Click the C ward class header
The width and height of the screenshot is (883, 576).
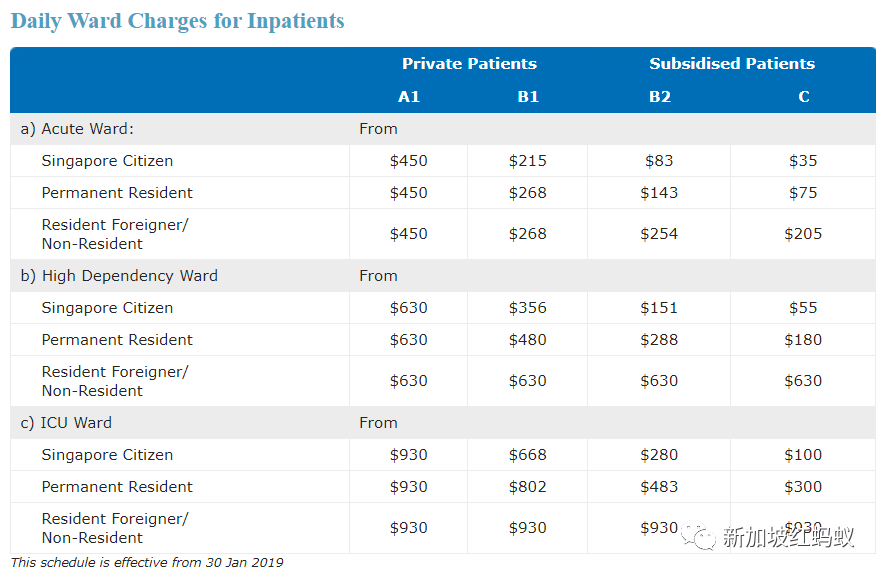pos(803,97)
